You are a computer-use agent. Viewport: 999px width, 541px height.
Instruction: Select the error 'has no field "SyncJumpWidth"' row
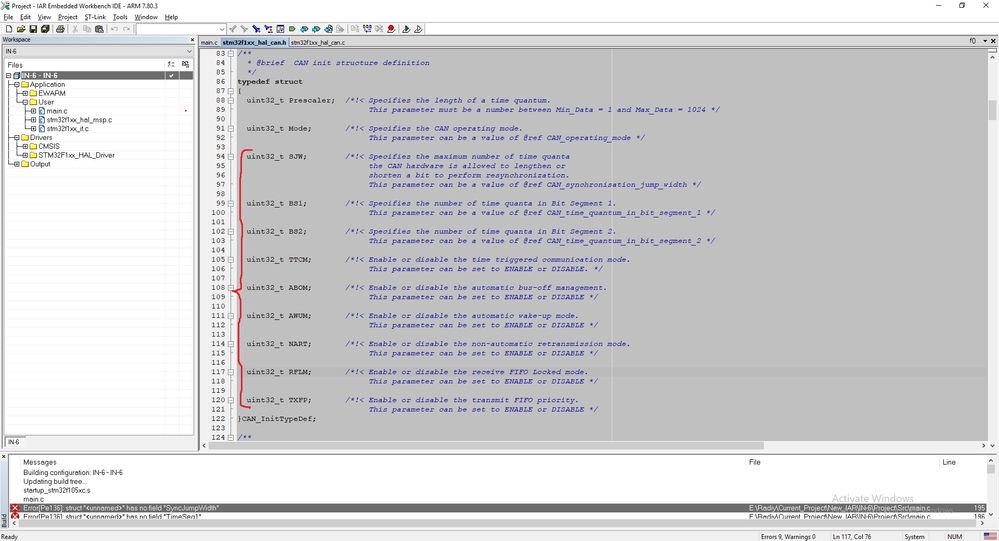497,508
